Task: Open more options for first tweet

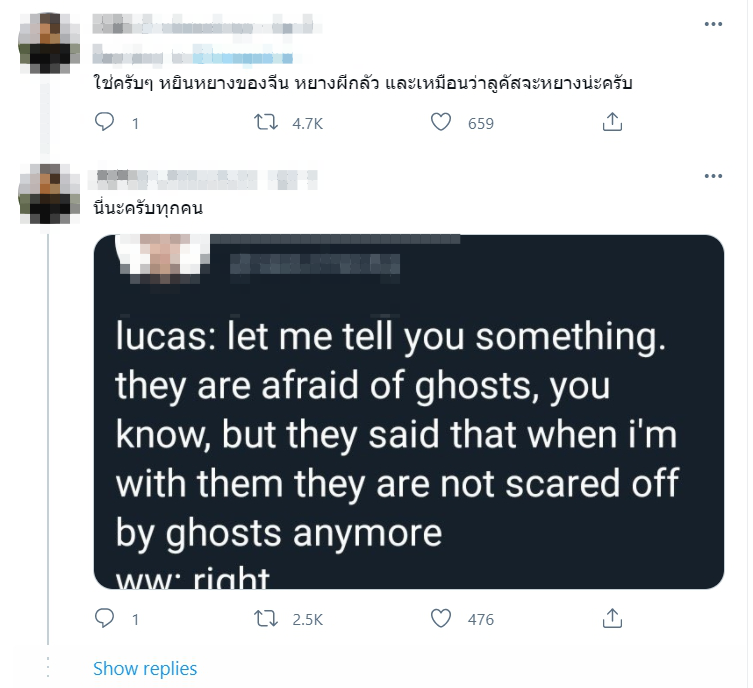Action: tap(713, 24)
